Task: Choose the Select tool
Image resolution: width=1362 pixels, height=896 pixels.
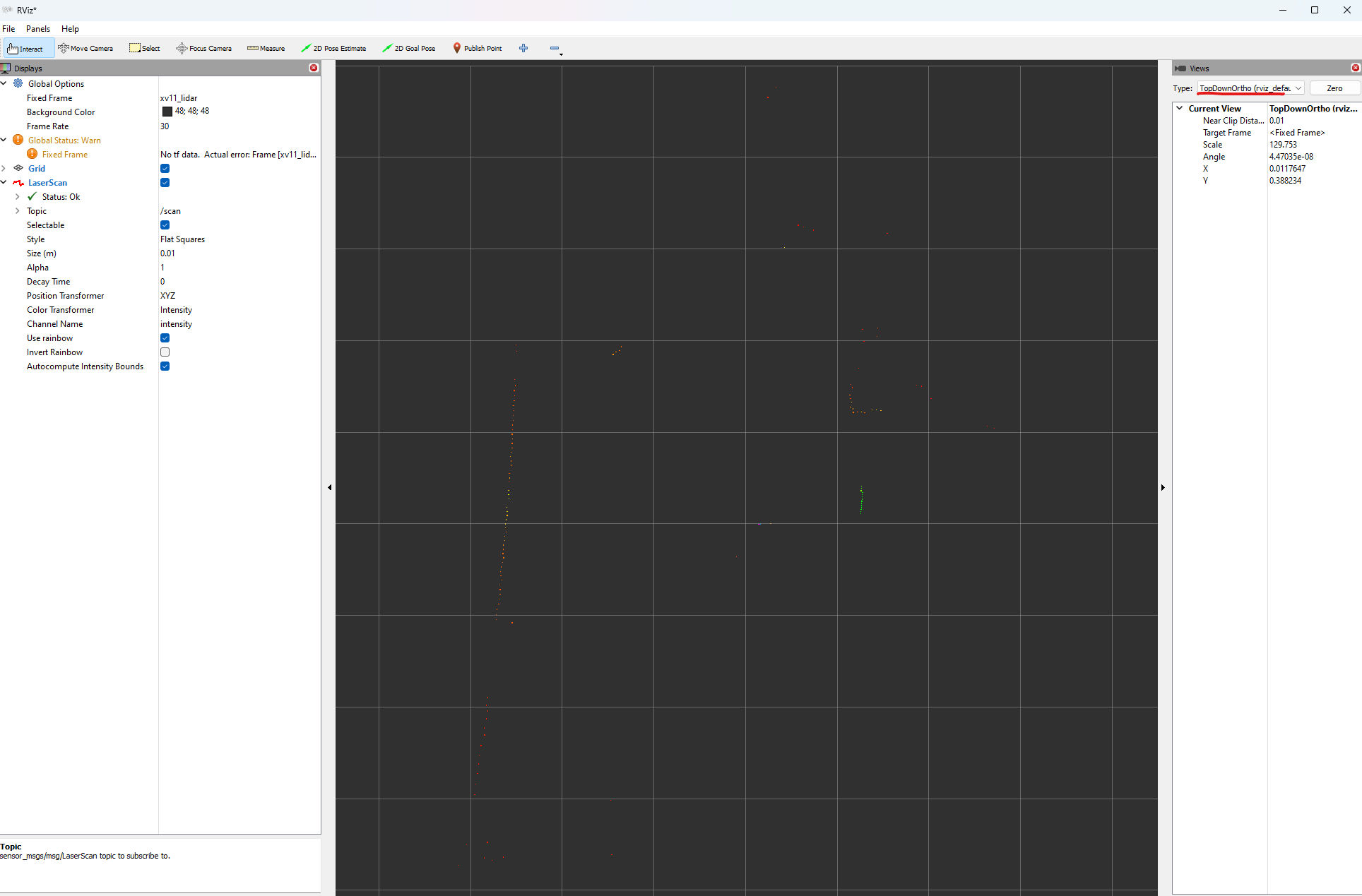Action: tap(145, 48)
